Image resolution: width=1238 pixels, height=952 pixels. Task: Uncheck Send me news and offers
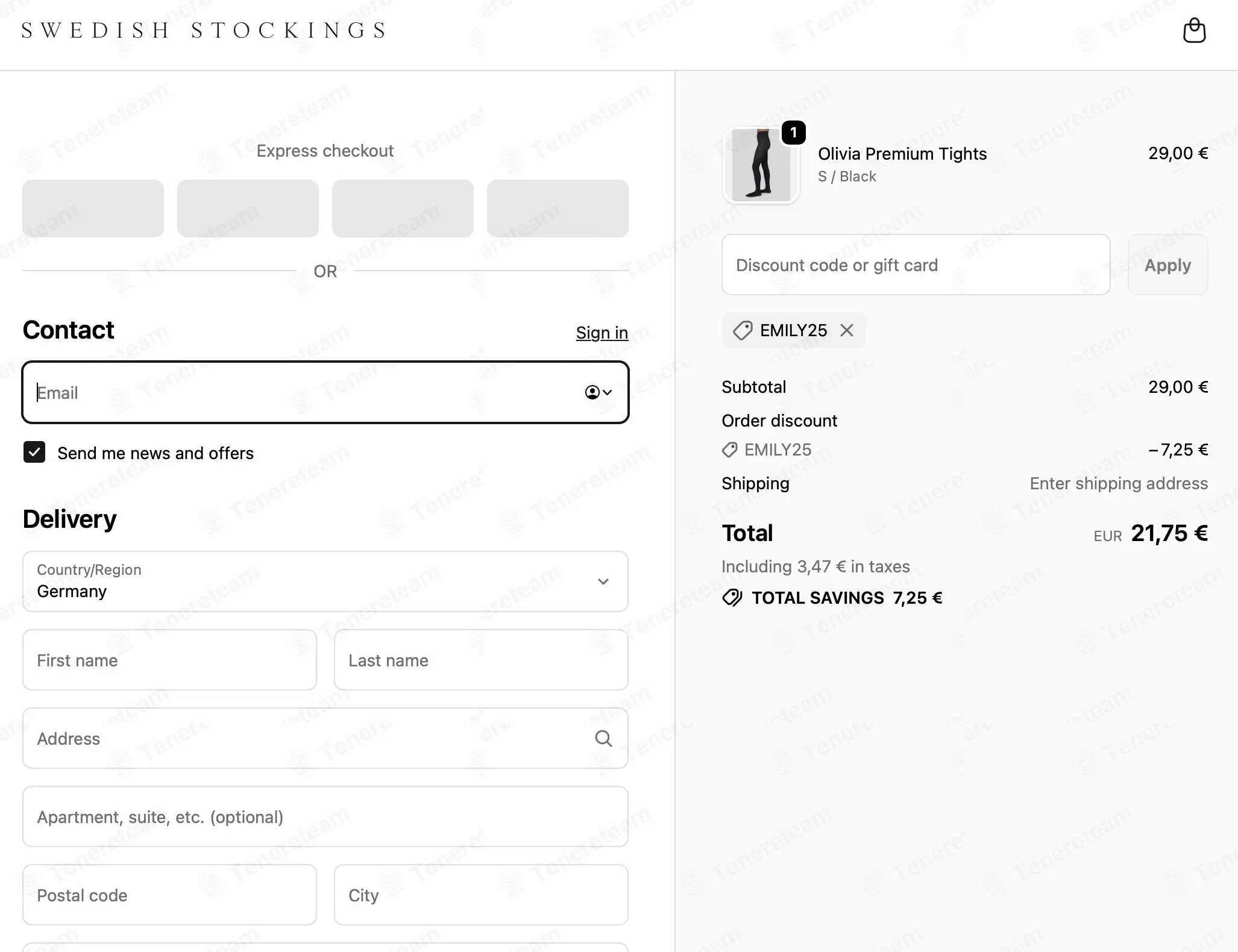[34, 452]
